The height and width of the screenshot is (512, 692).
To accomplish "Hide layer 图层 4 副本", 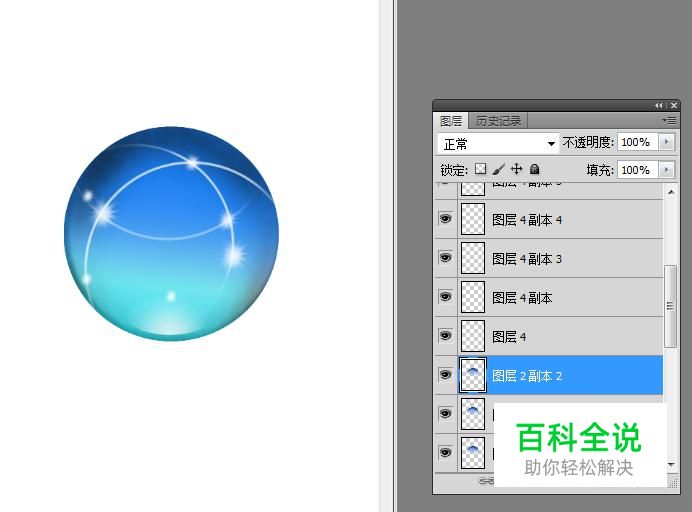I will pyautogui.click(x=446, y=297).
